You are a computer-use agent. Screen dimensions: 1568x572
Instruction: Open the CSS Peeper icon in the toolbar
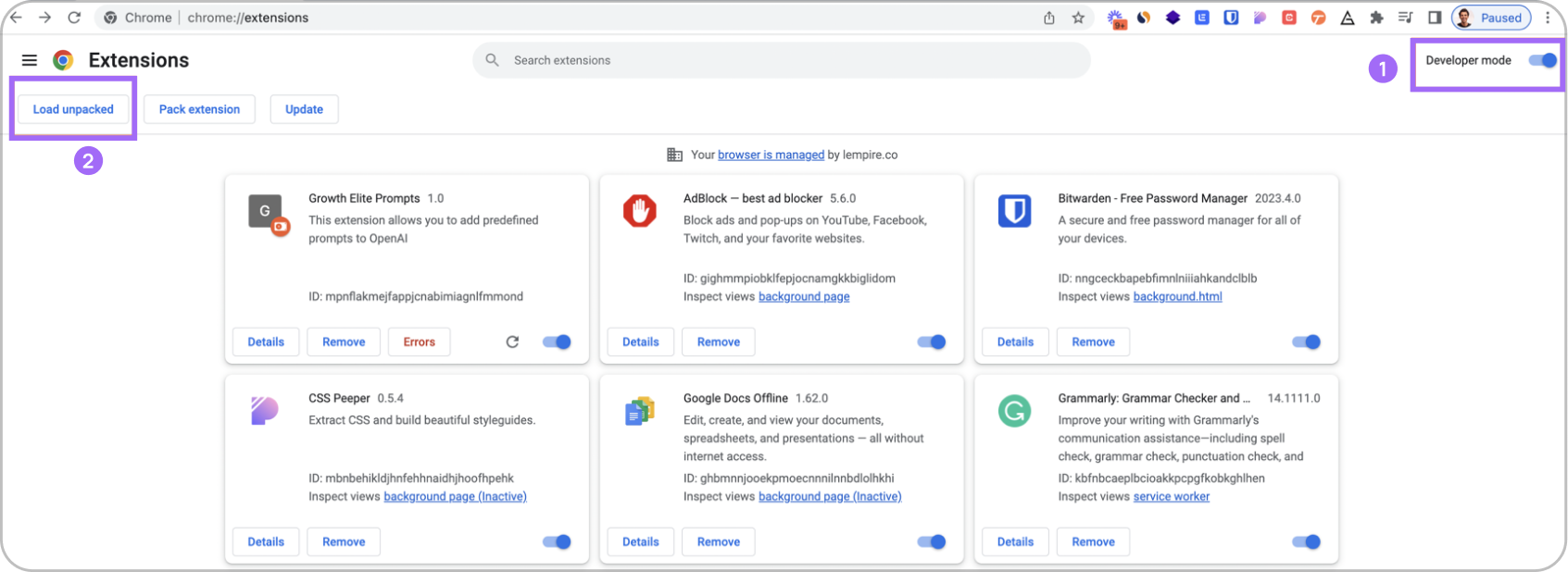pos(1260,18)
